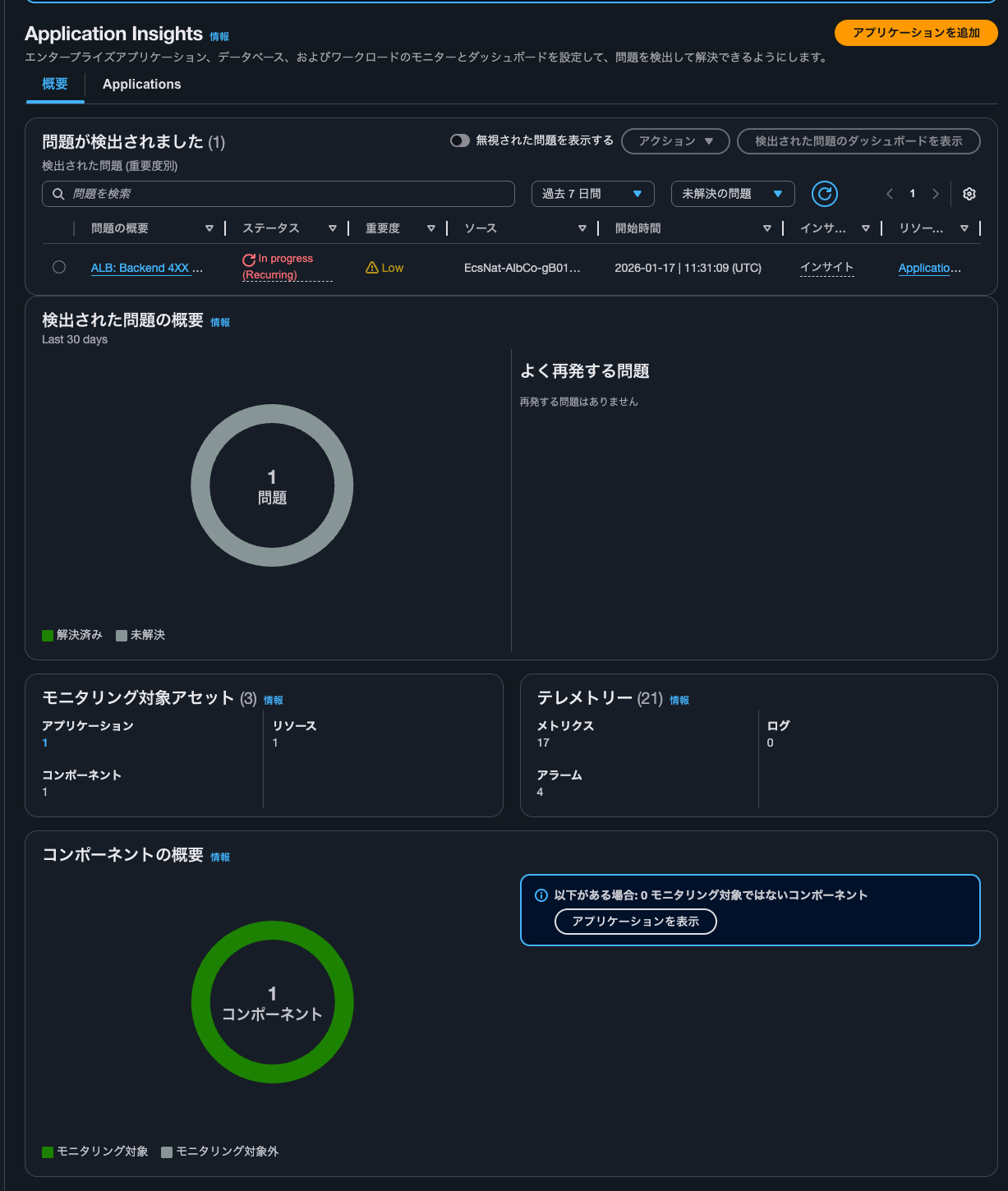Open the 未解決の問題 filter dropdown
The width and height of the screenshot is (1008, 1191).
point(732,194)
